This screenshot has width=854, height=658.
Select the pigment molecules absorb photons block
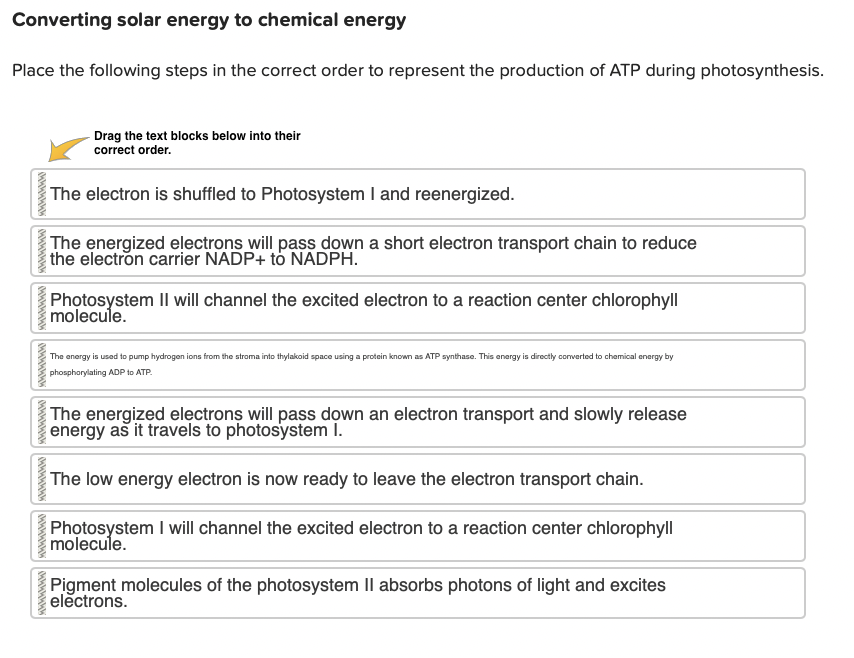point(400,593)
